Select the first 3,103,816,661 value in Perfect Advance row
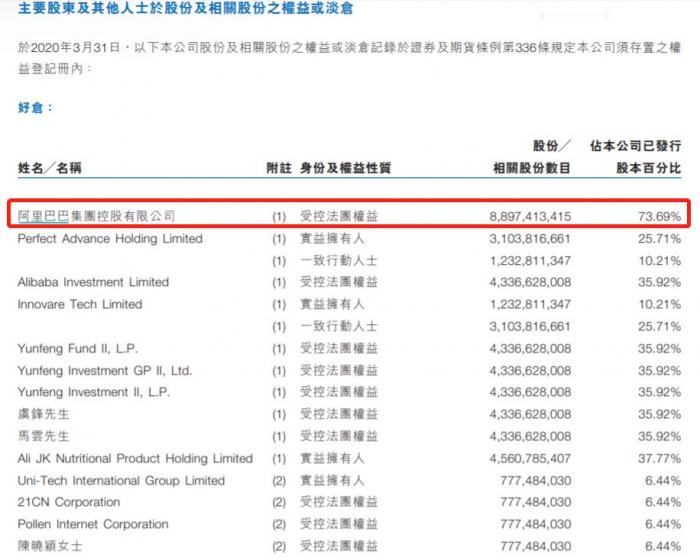Image resolution: width=700 pixels, height=560 pixels. (530, 238)
